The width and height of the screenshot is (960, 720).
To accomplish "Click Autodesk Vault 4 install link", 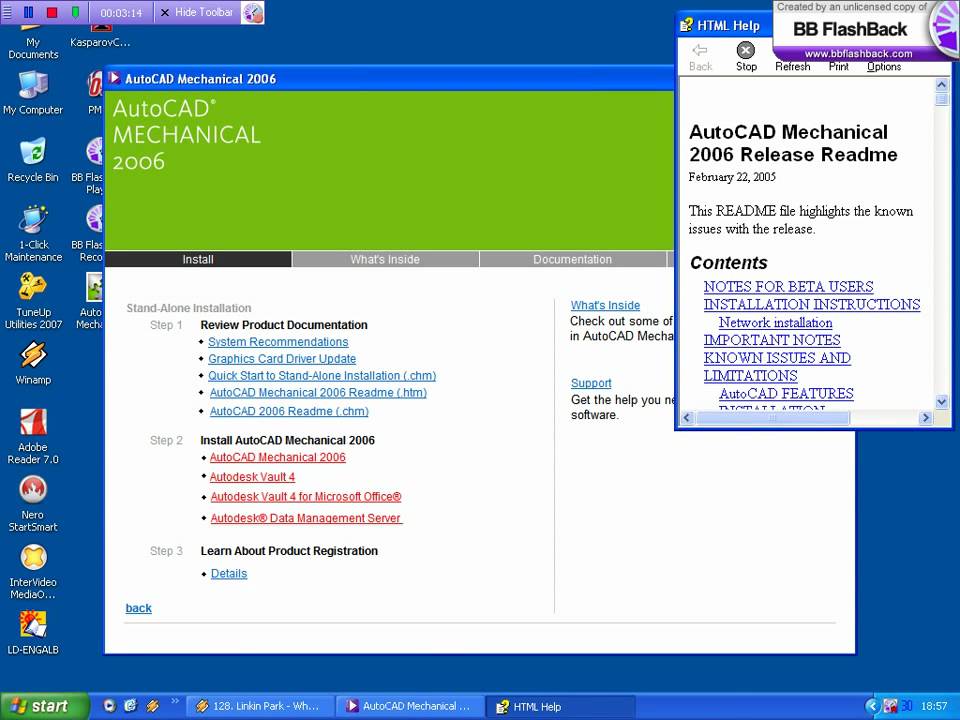I will 252,476.
